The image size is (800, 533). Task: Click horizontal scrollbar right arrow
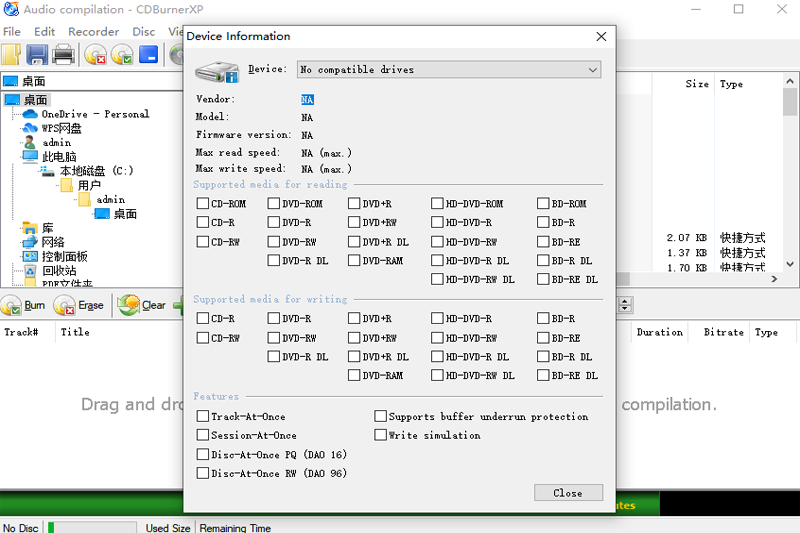click(774, 279)
